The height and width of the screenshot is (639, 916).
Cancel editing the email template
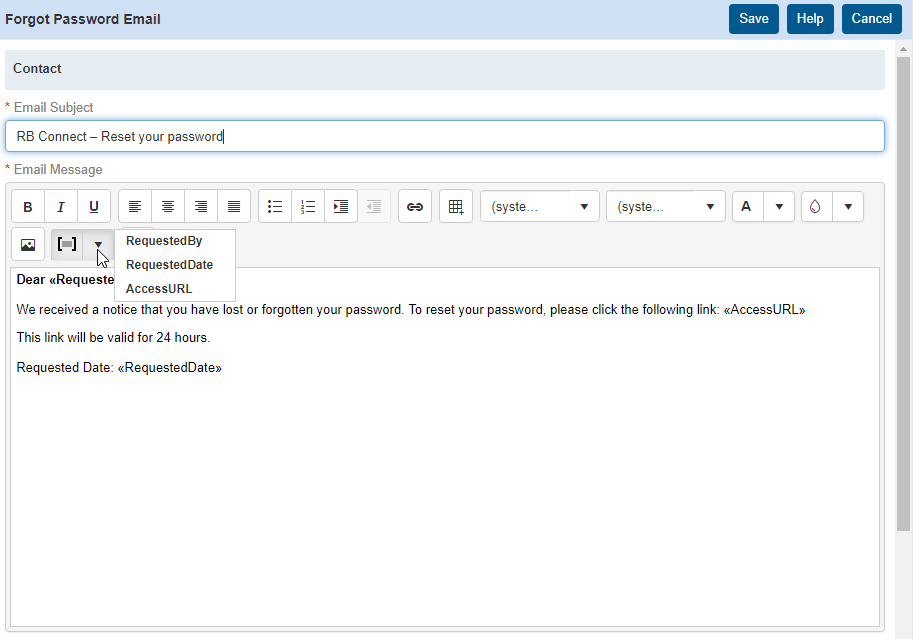click(x=871, y=18)
